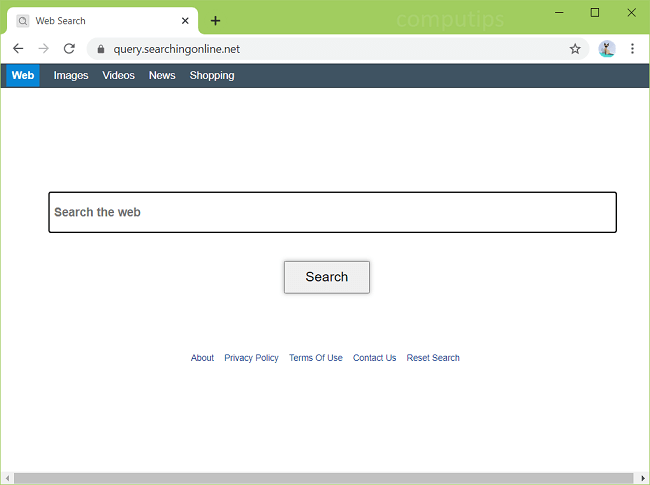Select the Web search category
This screenshot has width=650, height=485.
tap(23, 75)
